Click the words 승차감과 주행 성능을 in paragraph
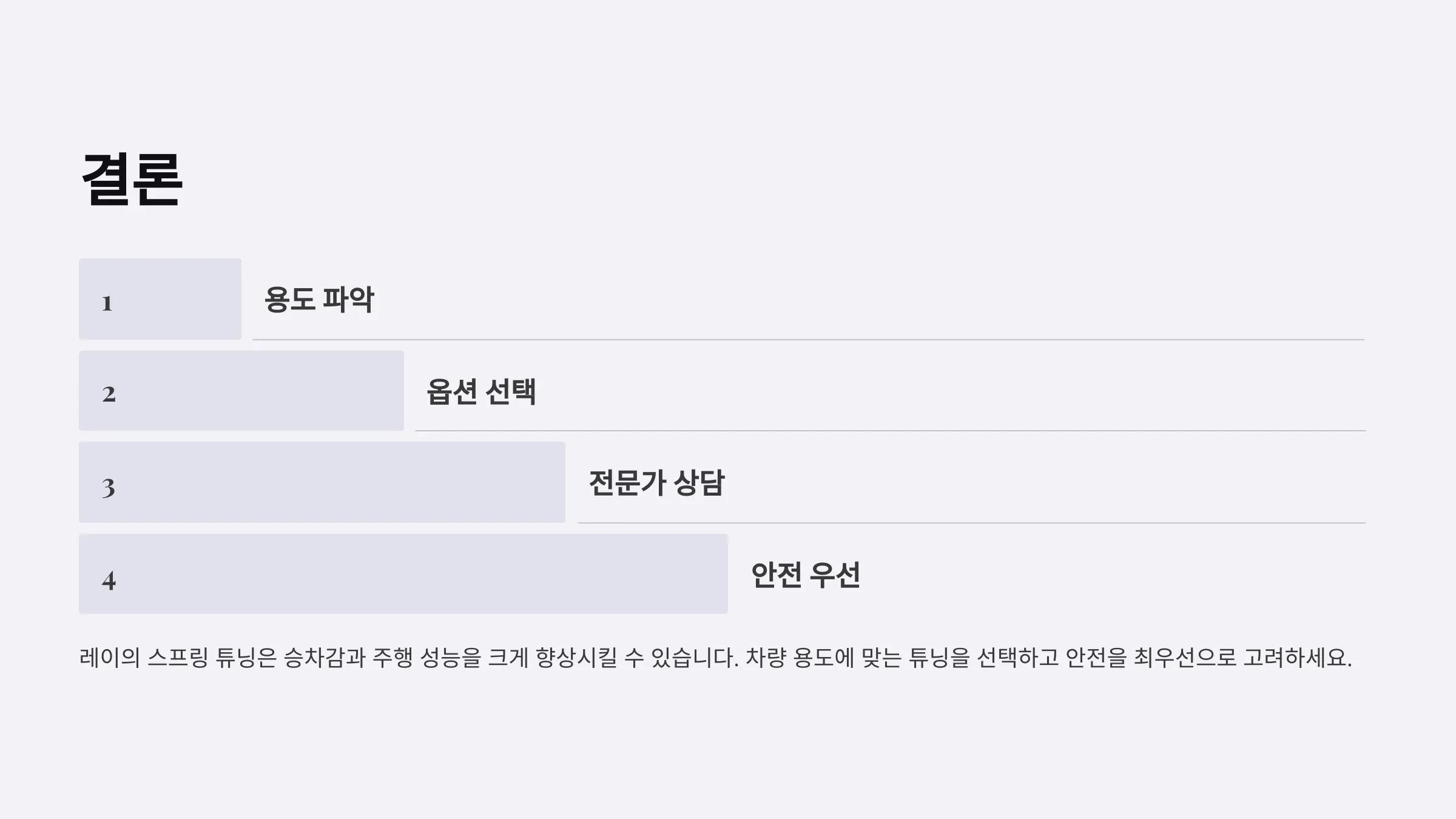 [382, 658]
